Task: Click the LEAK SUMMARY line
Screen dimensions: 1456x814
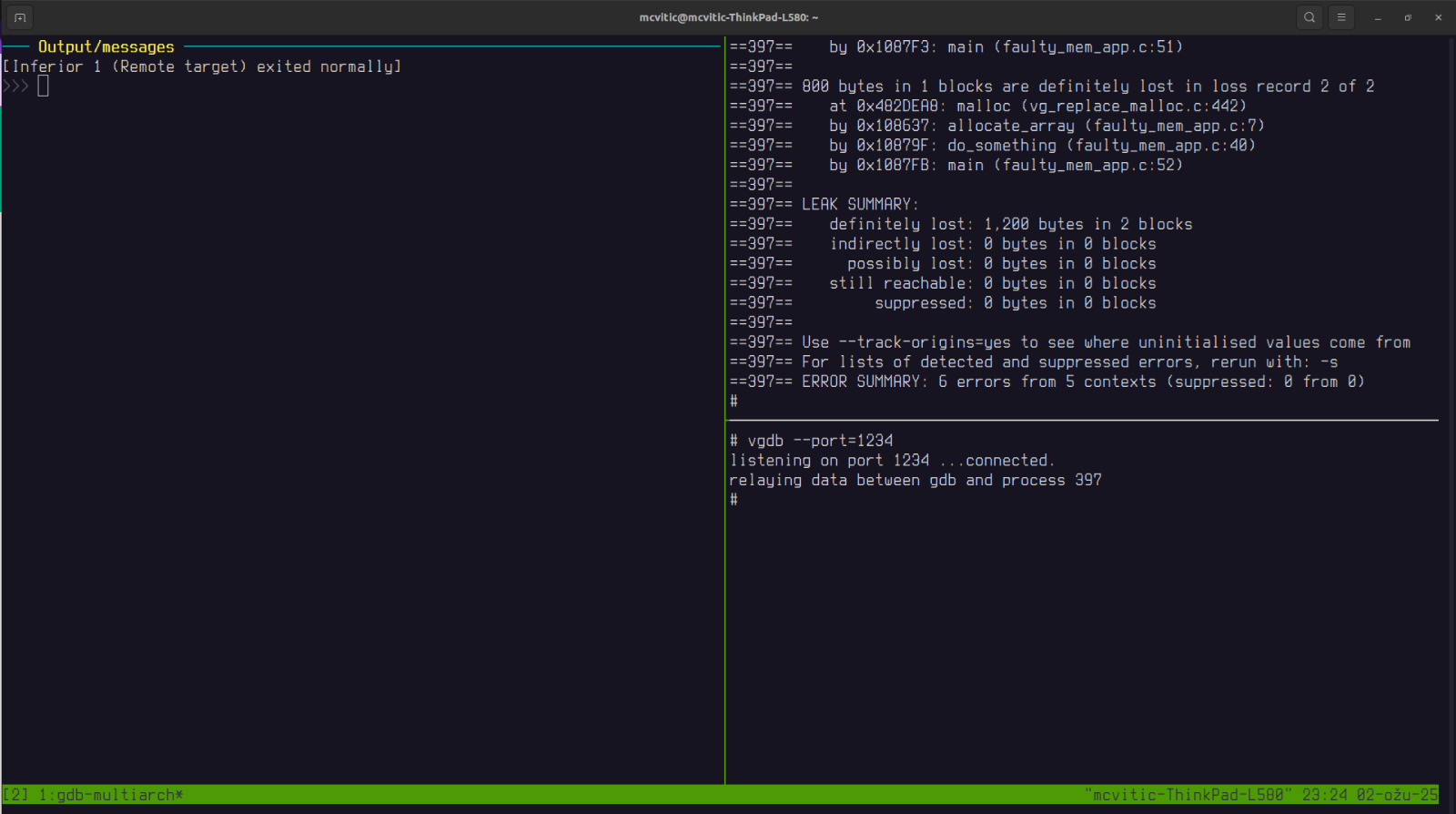Action: pyautogui.click(x=859, y=205)
